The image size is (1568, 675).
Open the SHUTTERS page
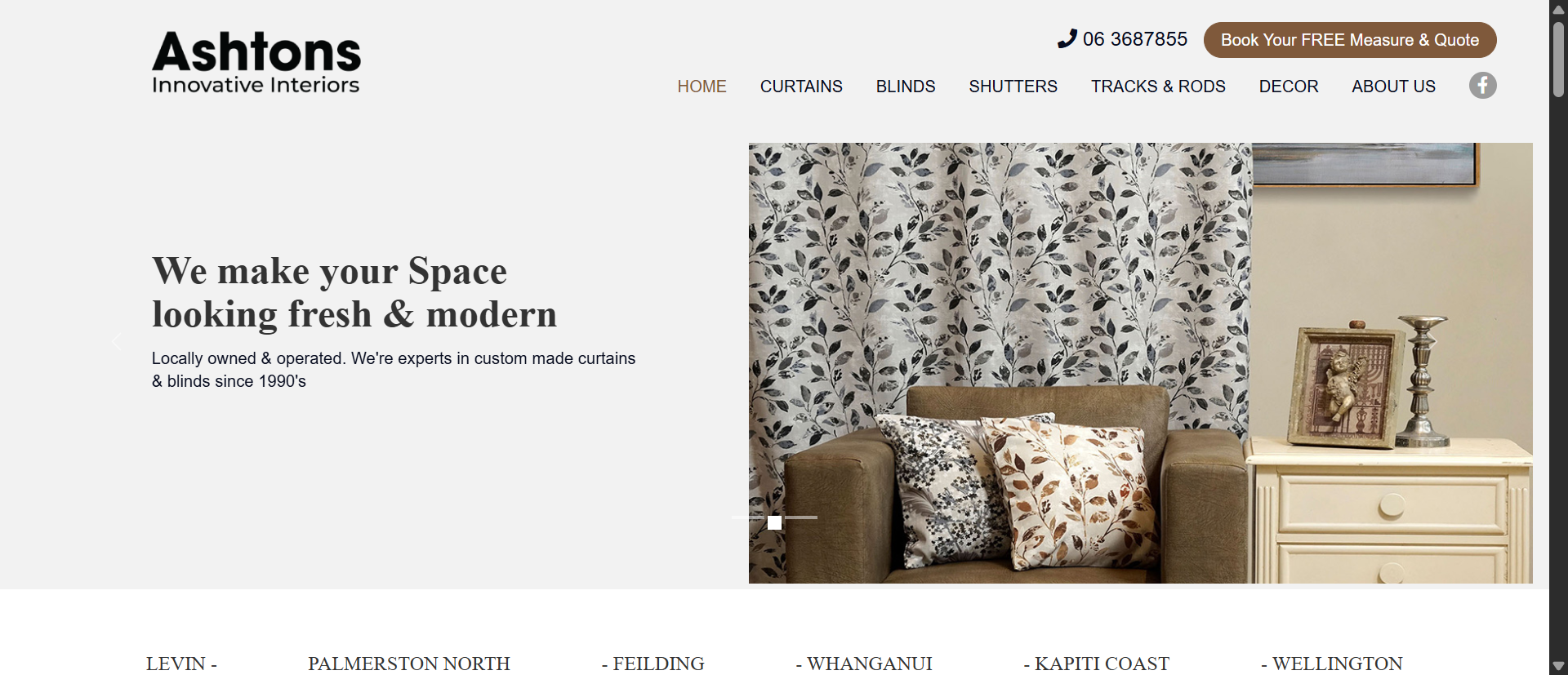coord(1013,87)
